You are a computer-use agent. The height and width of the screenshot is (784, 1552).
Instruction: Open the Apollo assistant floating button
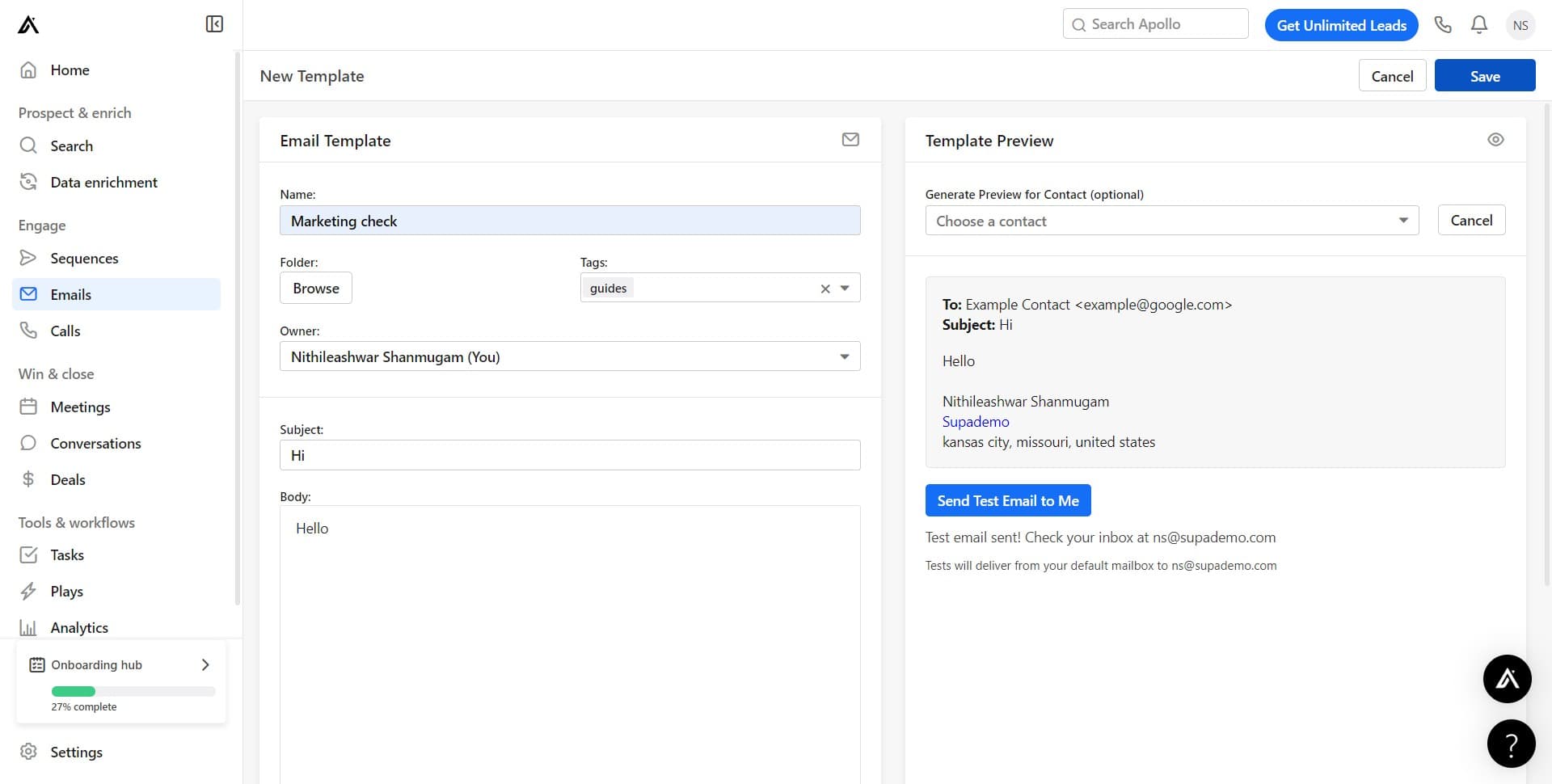click(x=1507, y=679)
